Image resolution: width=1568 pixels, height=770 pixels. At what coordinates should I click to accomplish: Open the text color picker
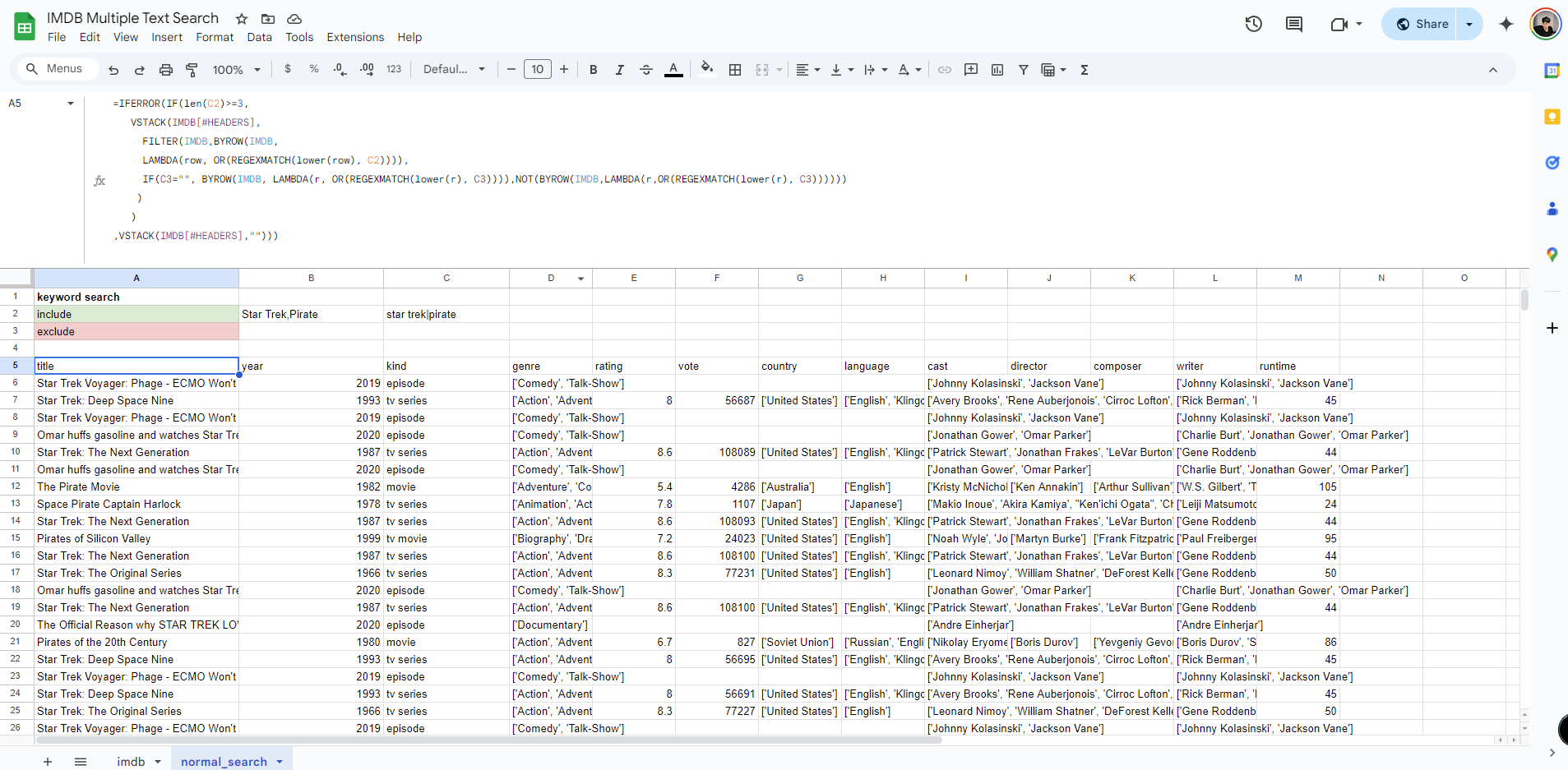tap(673, 70)
